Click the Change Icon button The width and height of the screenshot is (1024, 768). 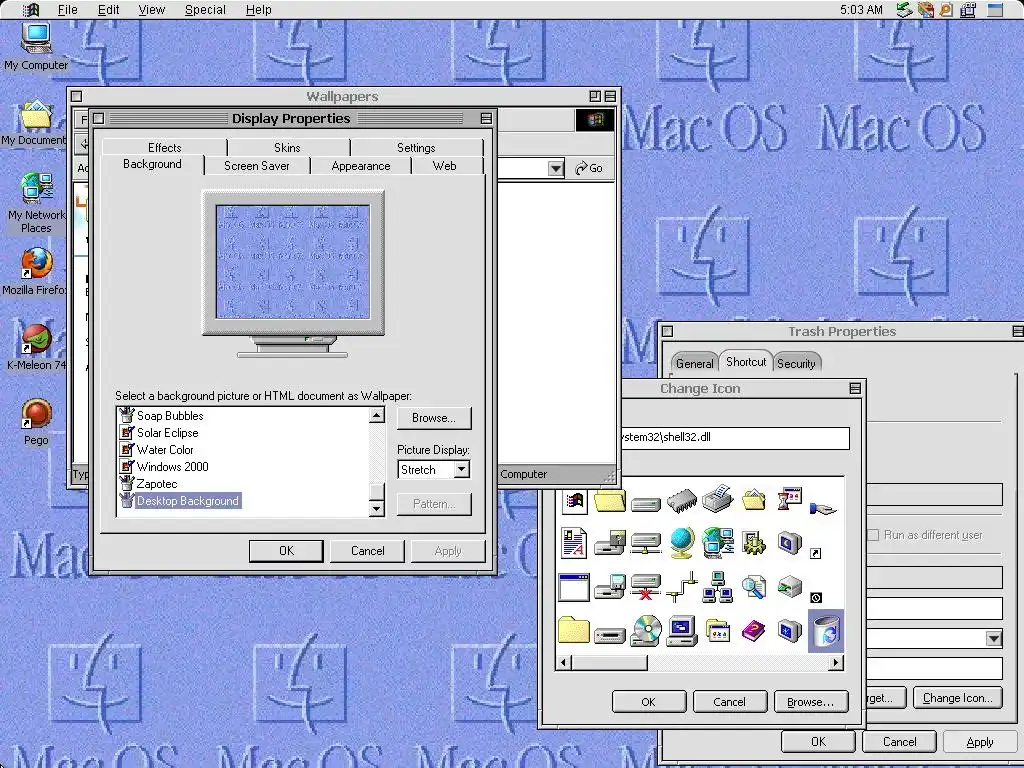[957, 697]
